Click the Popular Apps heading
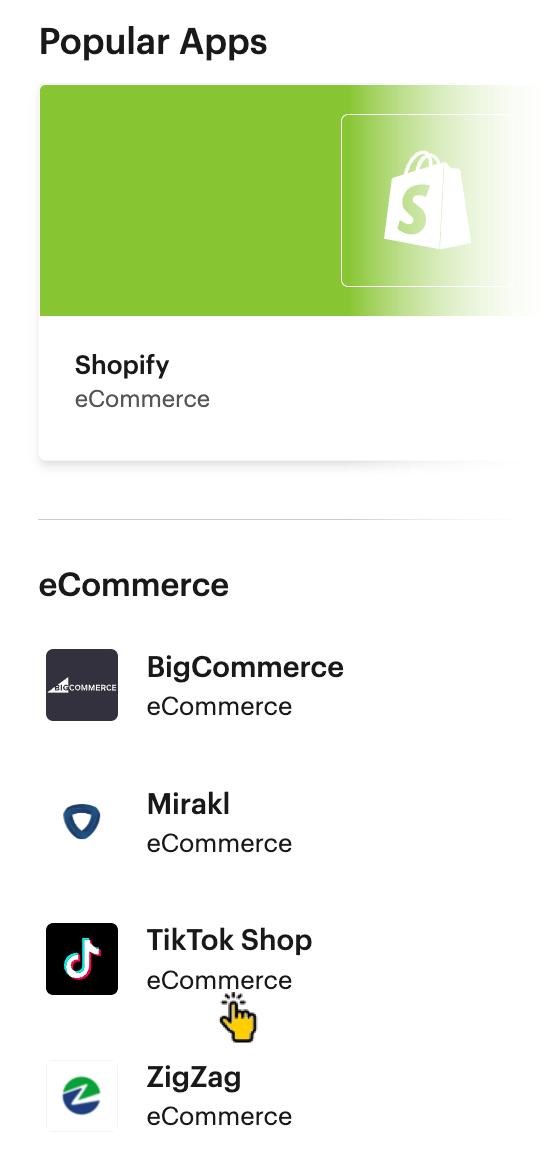This screenshot has width=548, height=1168. tap(153, 42)
